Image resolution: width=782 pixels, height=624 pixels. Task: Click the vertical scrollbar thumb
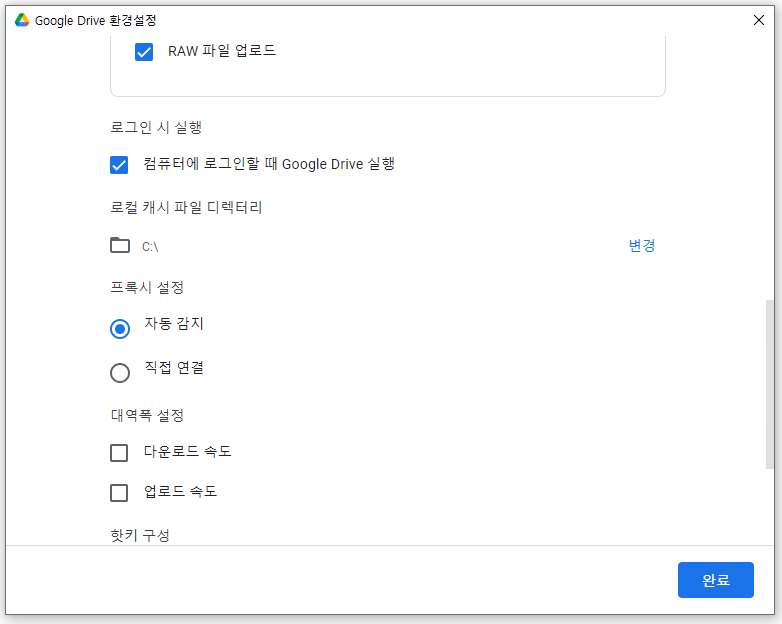[x=770, y=384]
